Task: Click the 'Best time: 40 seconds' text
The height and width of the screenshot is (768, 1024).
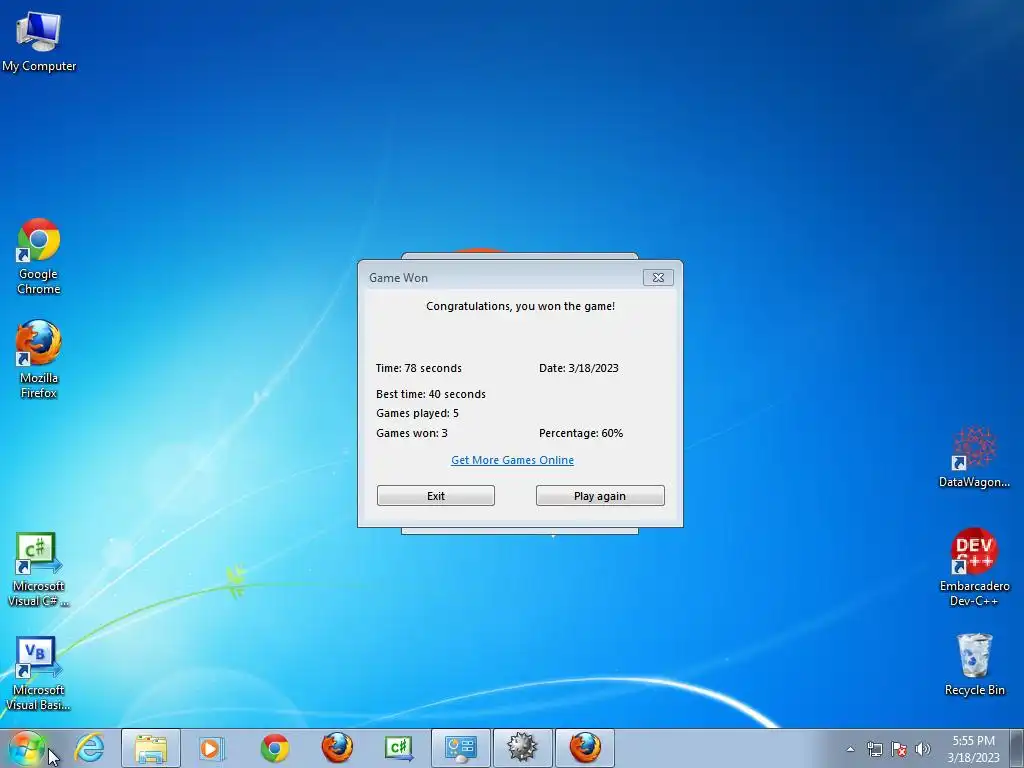Action: pos(431,394)
